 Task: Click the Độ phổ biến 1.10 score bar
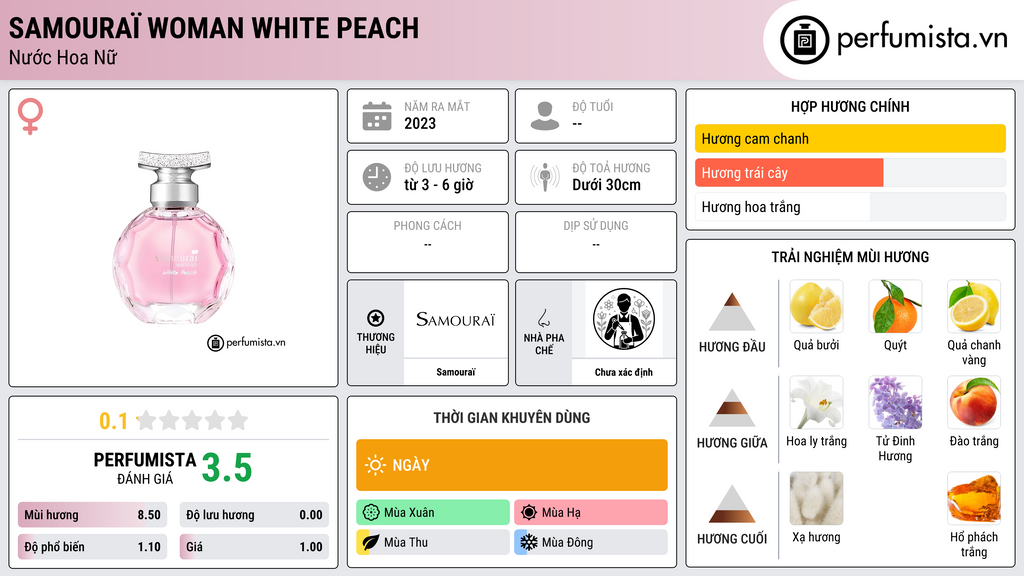point(92,547)
